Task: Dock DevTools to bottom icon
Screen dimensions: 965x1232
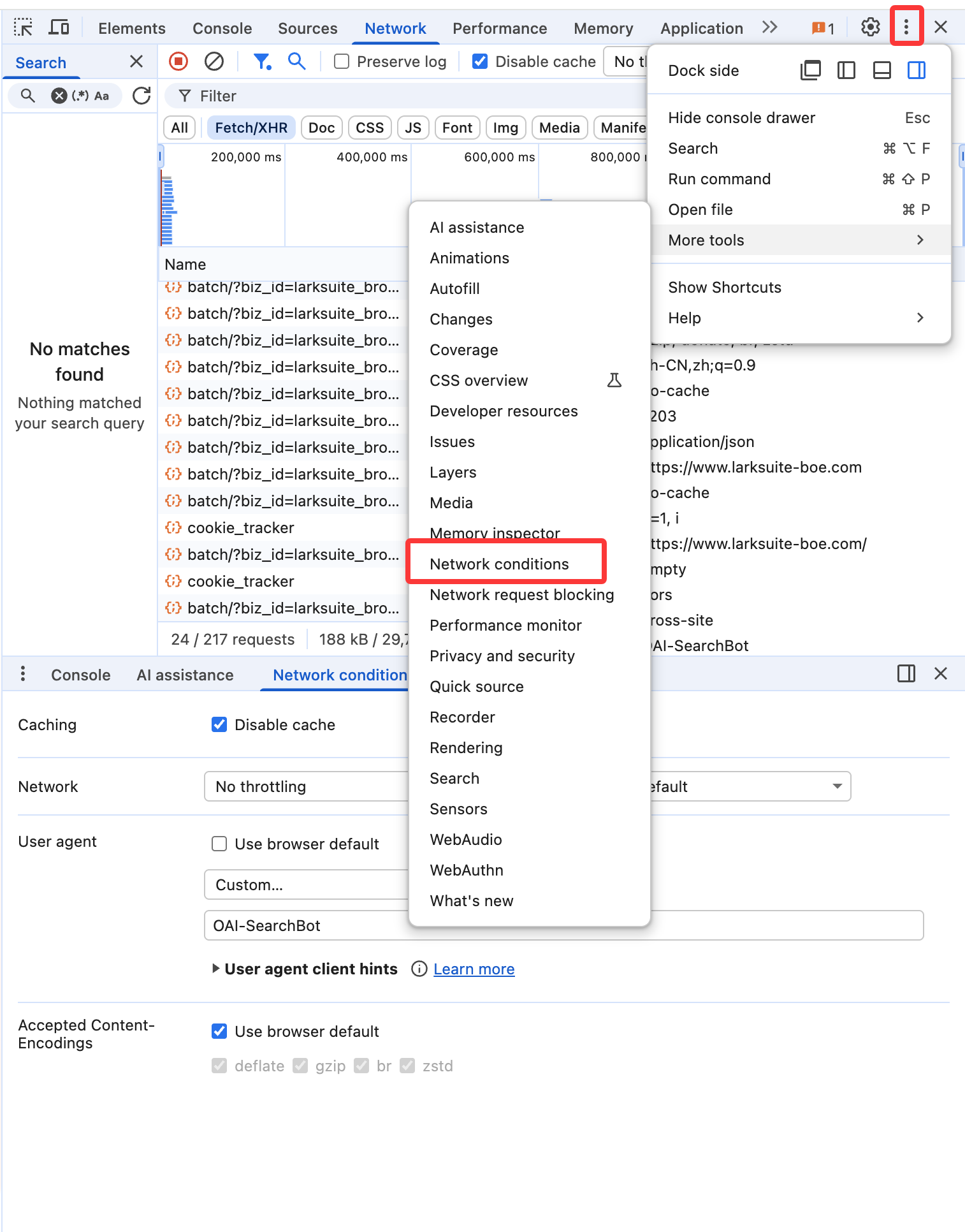Action: [882, 70]
